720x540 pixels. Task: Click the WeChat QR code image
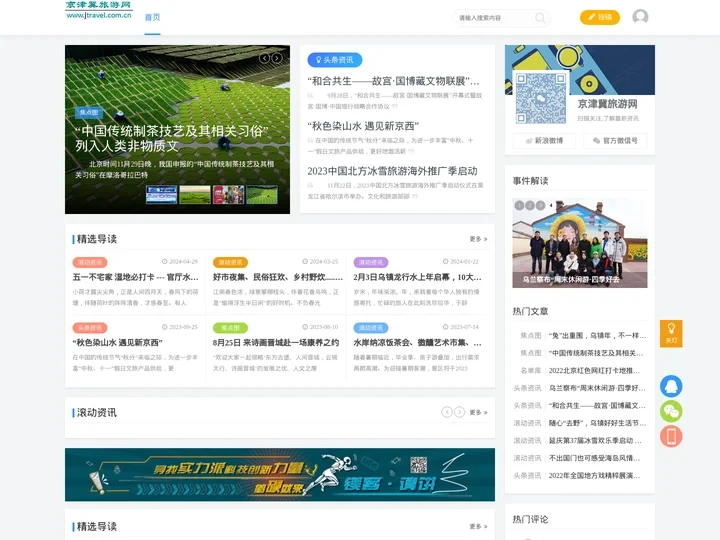540,99
